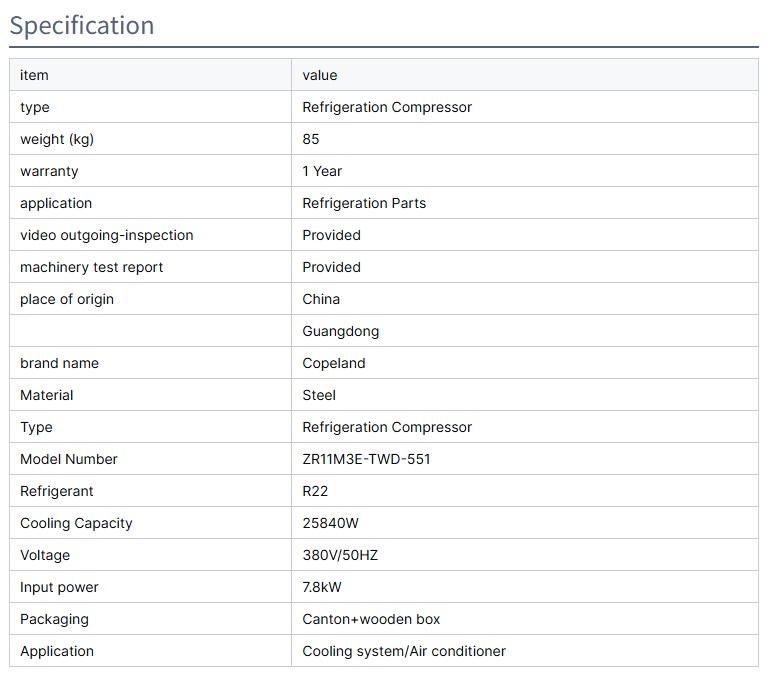Click the Specification heading
771x679 pixels.
[x=82, y=25]
